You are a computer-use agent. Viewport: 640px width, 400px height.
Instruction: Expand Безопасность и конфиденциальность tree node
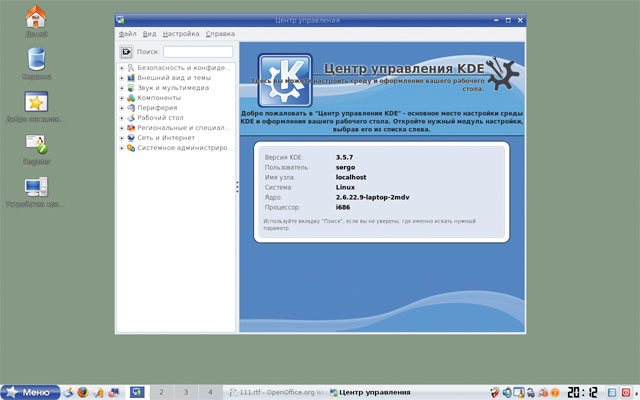click(x=122, y=68)
